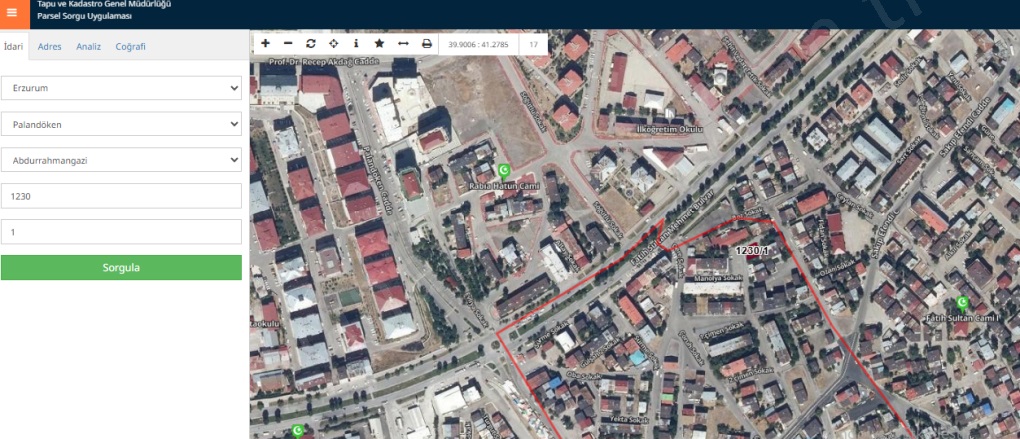Zoom in with the plus tool
The width and height of the screenshot is (1020, 439).
(x=265, y=44)
